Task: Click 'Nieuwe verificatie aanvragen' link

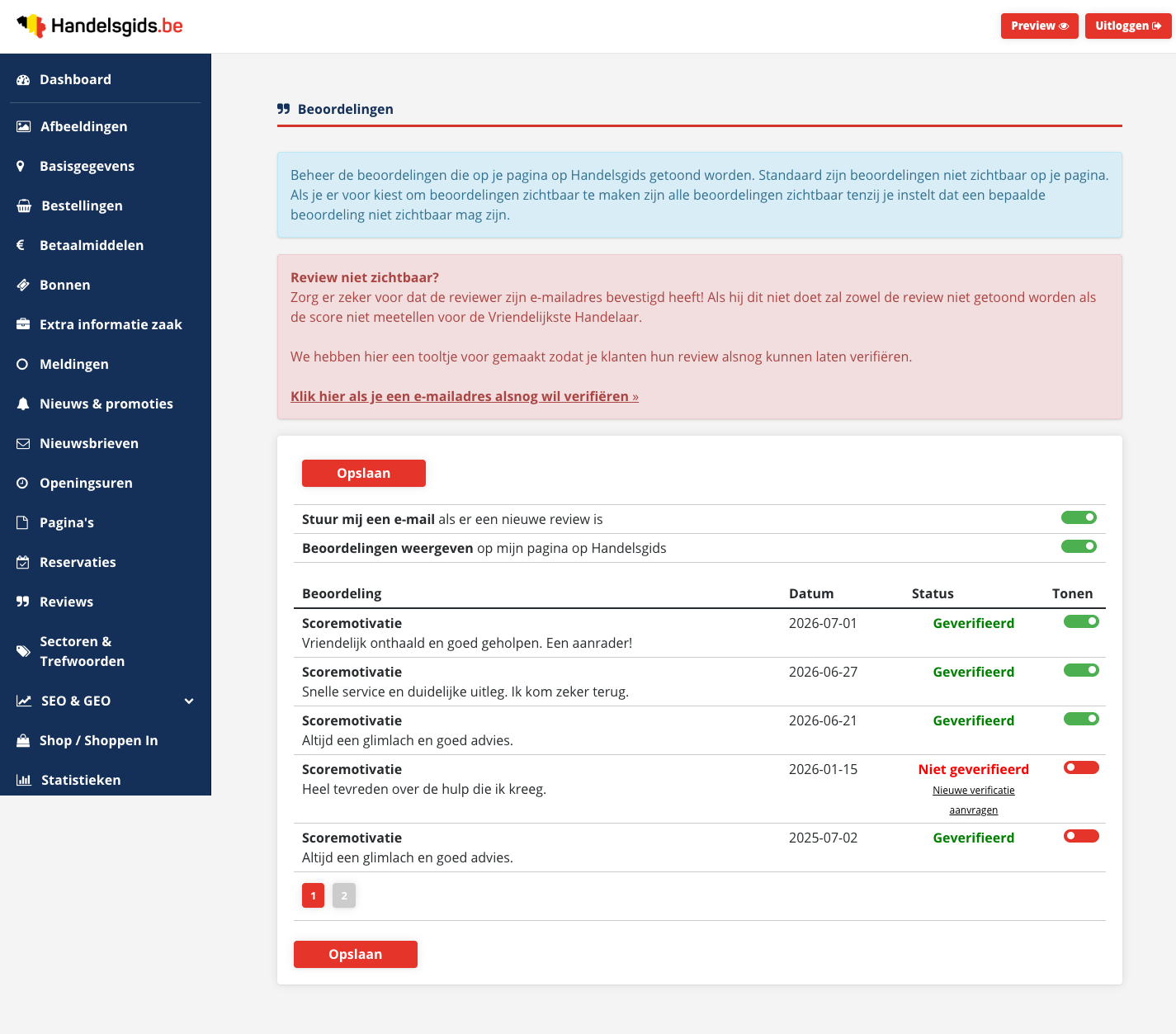Action: tap(974, 800)
